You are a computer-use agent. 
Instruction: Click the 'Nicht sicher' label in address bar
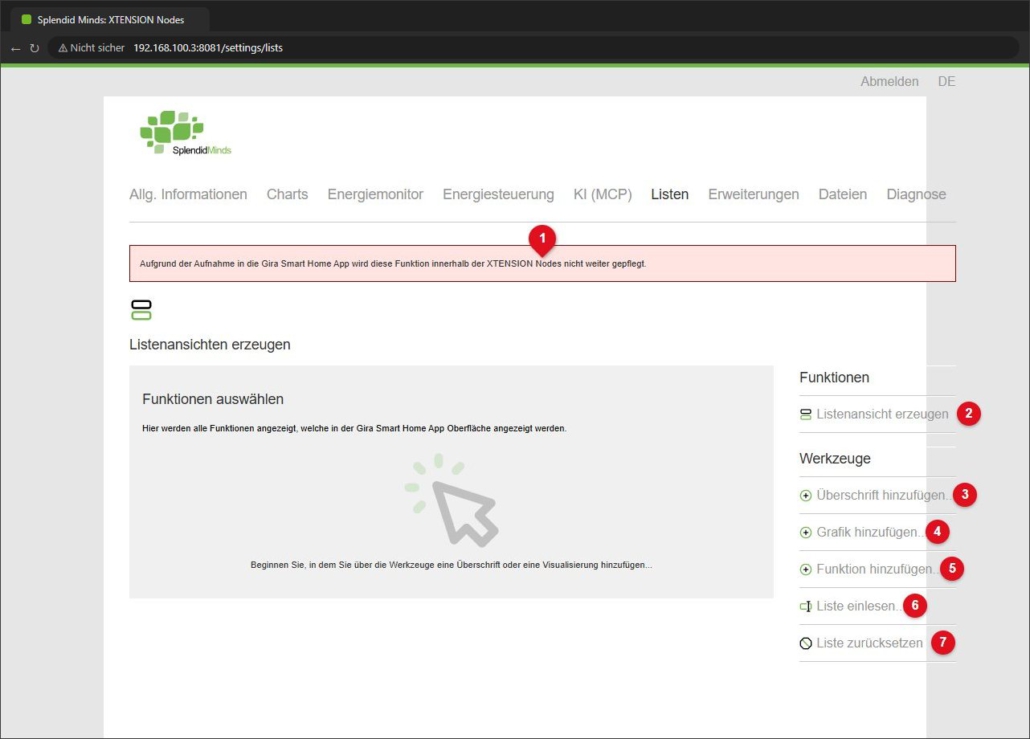click(97, 48)
